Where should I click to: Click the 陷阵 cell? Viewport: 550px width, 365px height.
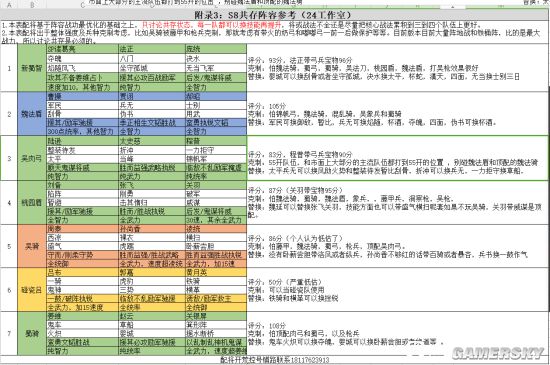coord(82,194)
